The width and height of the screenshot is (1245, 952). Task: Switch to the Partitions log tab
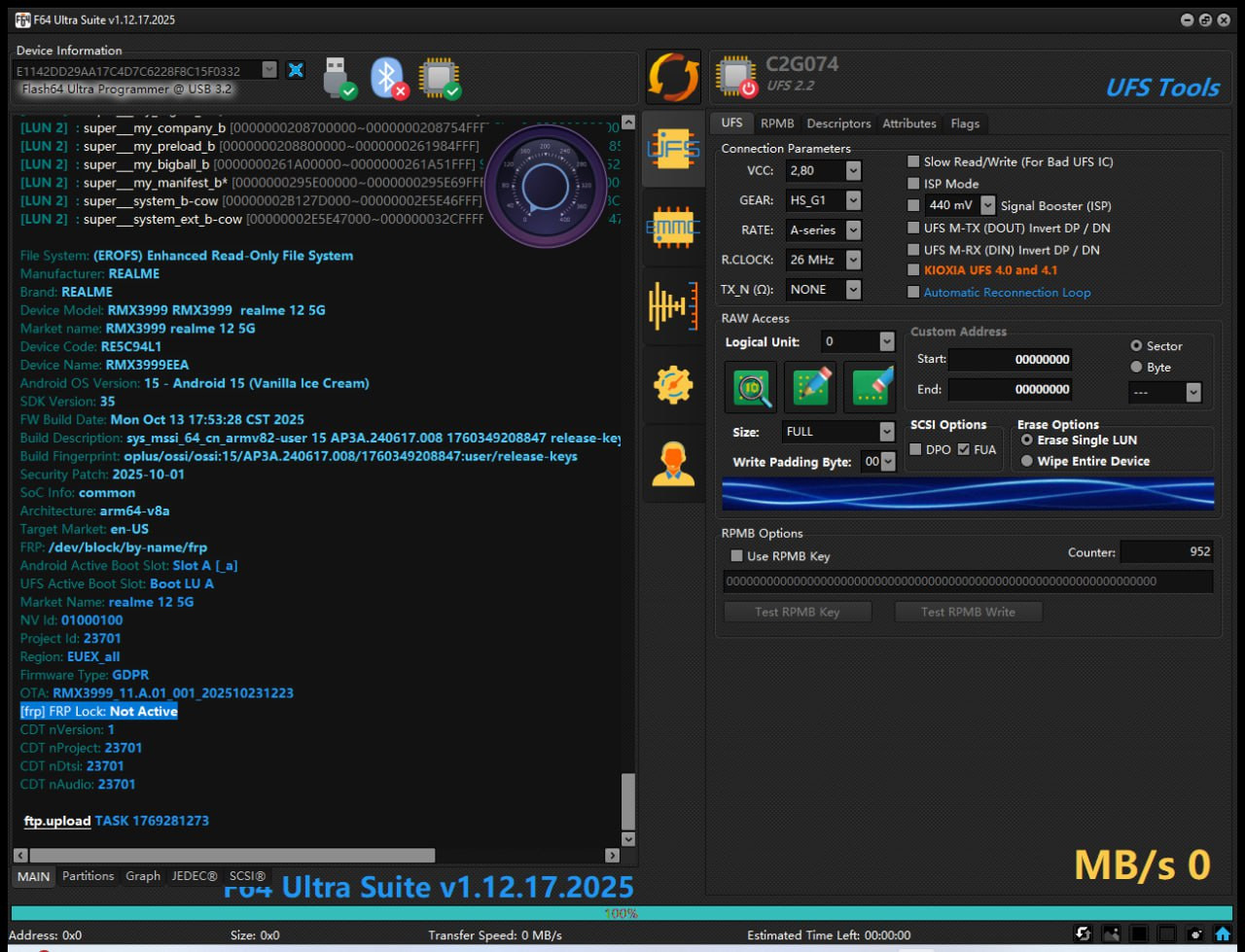pos(88,876)
